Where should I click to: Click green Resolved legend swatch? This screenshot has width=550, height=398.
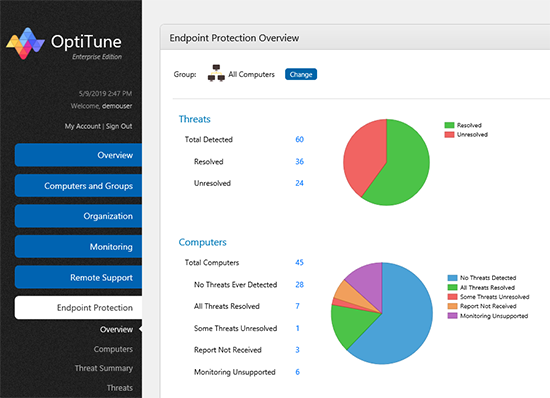coord(449,125)
